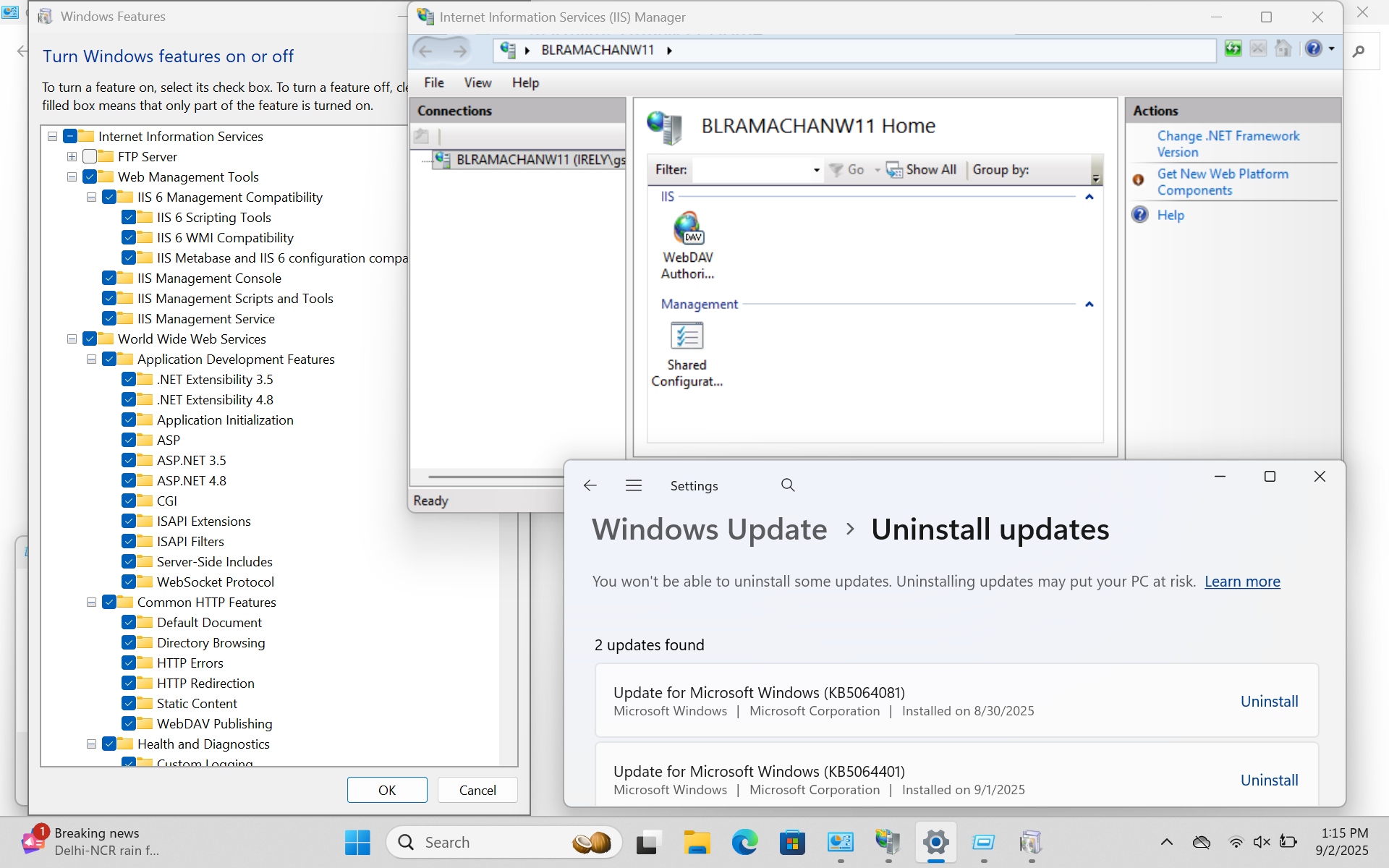The width and height of the screenshot is (1389, 868).
Task: Click the back arrow in Settings
Action: point(590,485)
